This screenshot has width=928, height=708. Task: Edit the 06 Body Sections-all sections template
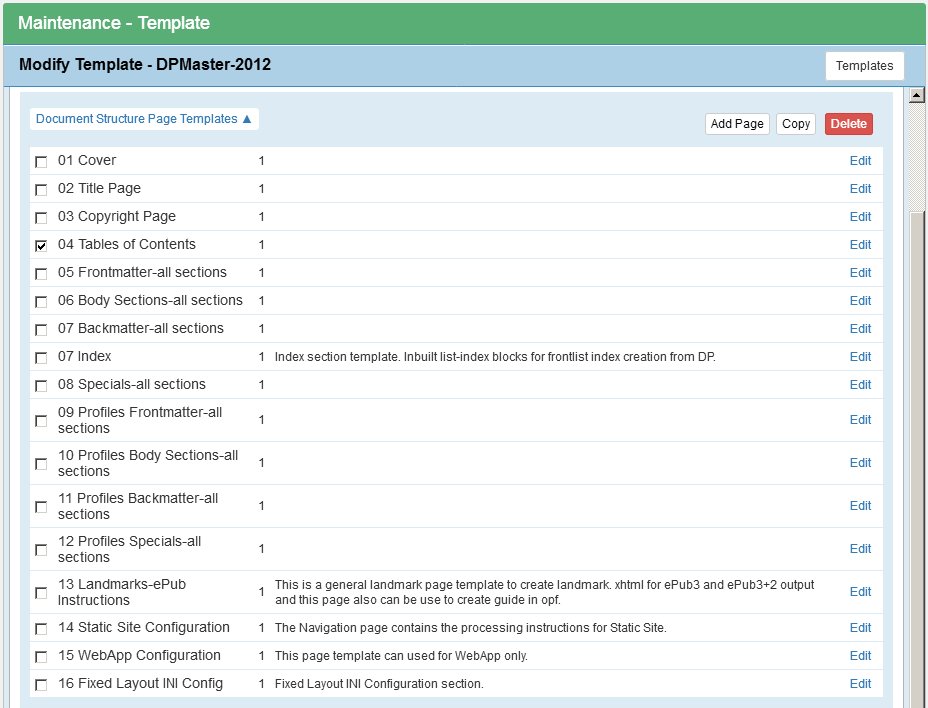point(860,300)
